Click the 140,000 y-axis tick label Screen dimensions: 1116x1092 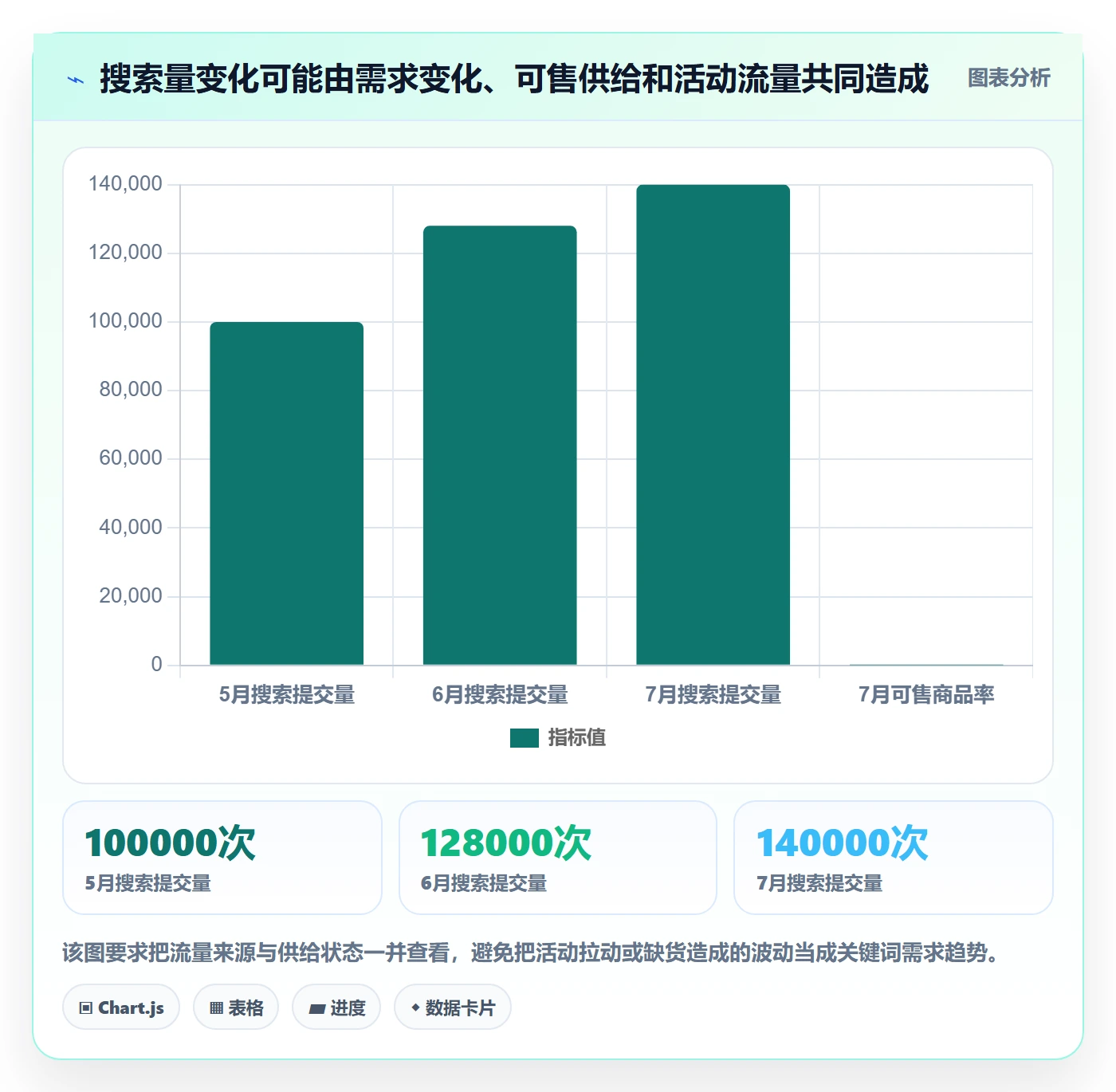[x=125, y=184]
